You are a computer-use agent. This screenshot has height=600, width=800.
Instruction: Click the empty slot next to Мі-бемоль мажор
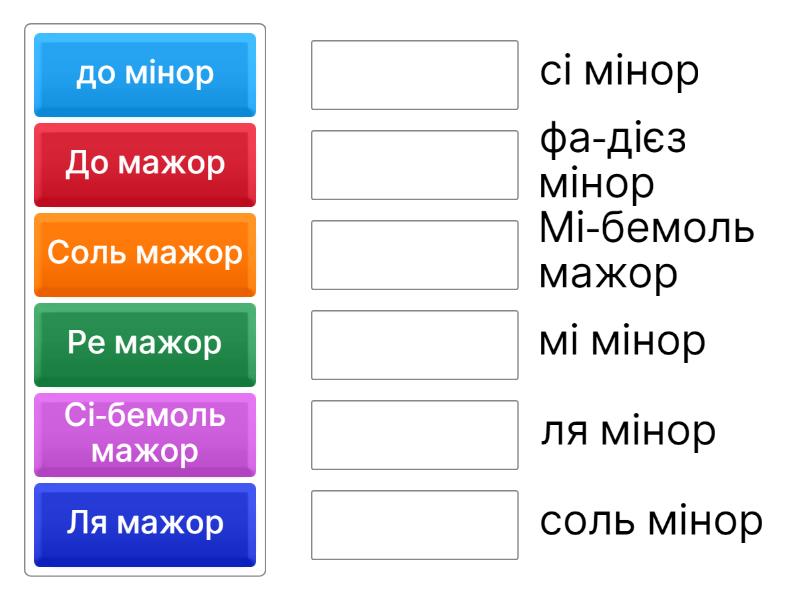[414, 254]
